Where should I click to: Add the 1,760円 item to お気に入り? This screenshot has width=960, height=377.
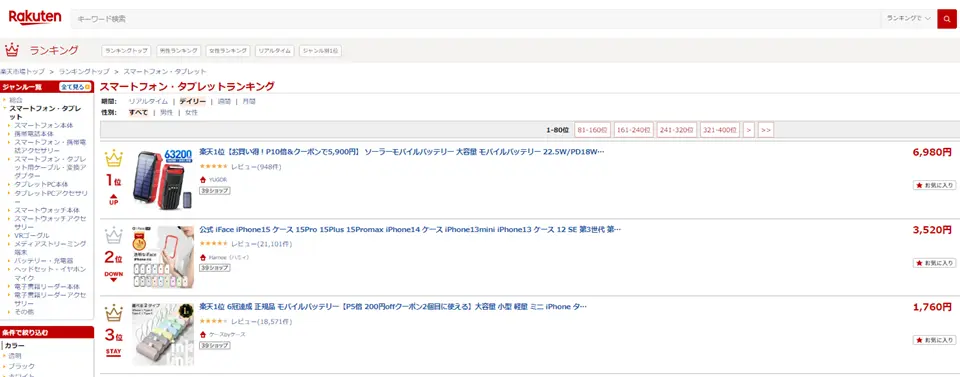[x=934, y=340]
